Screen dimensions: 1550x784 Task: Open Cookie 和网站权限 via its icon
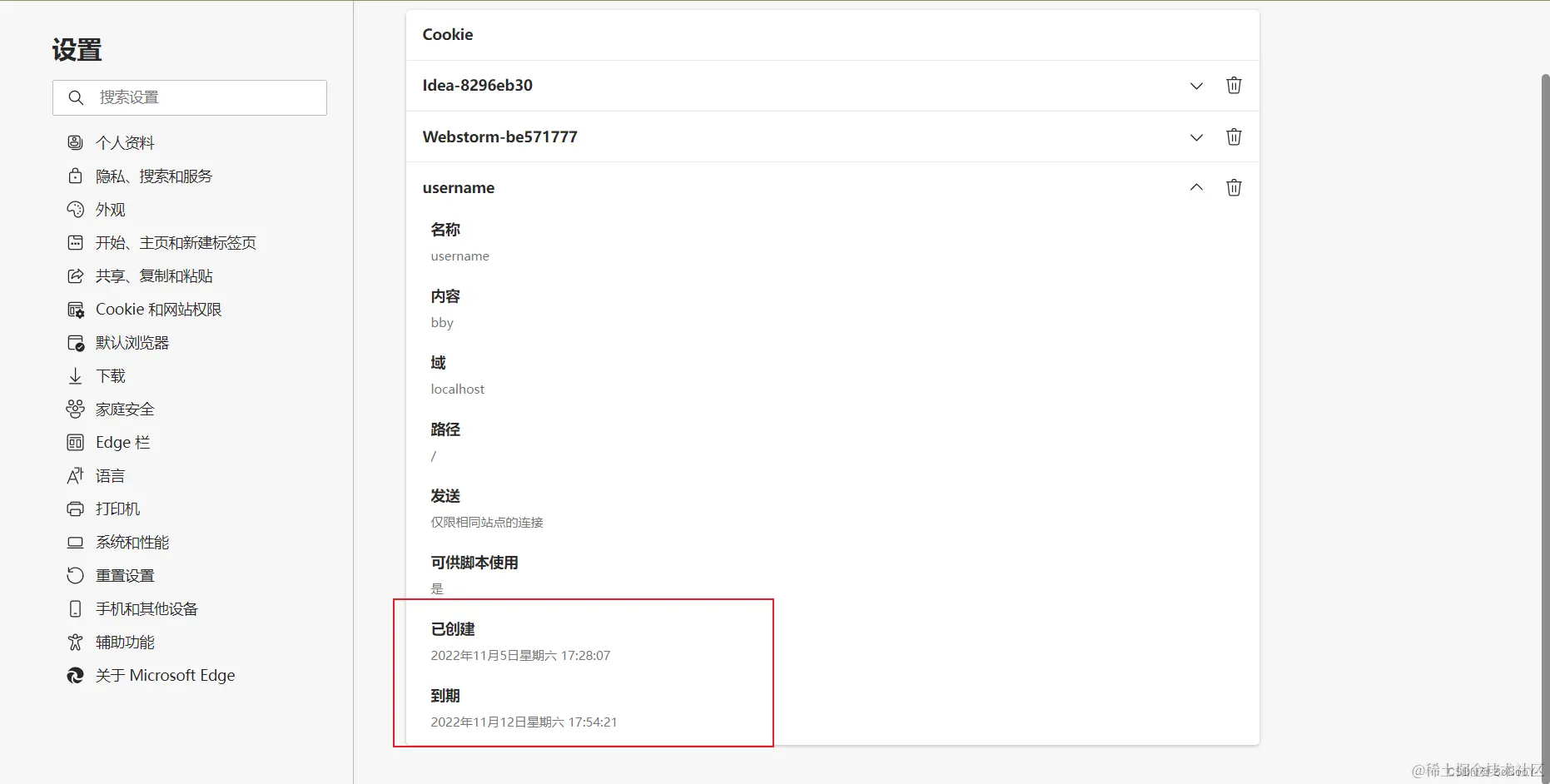pyautogui.click(x=75, y=309)
